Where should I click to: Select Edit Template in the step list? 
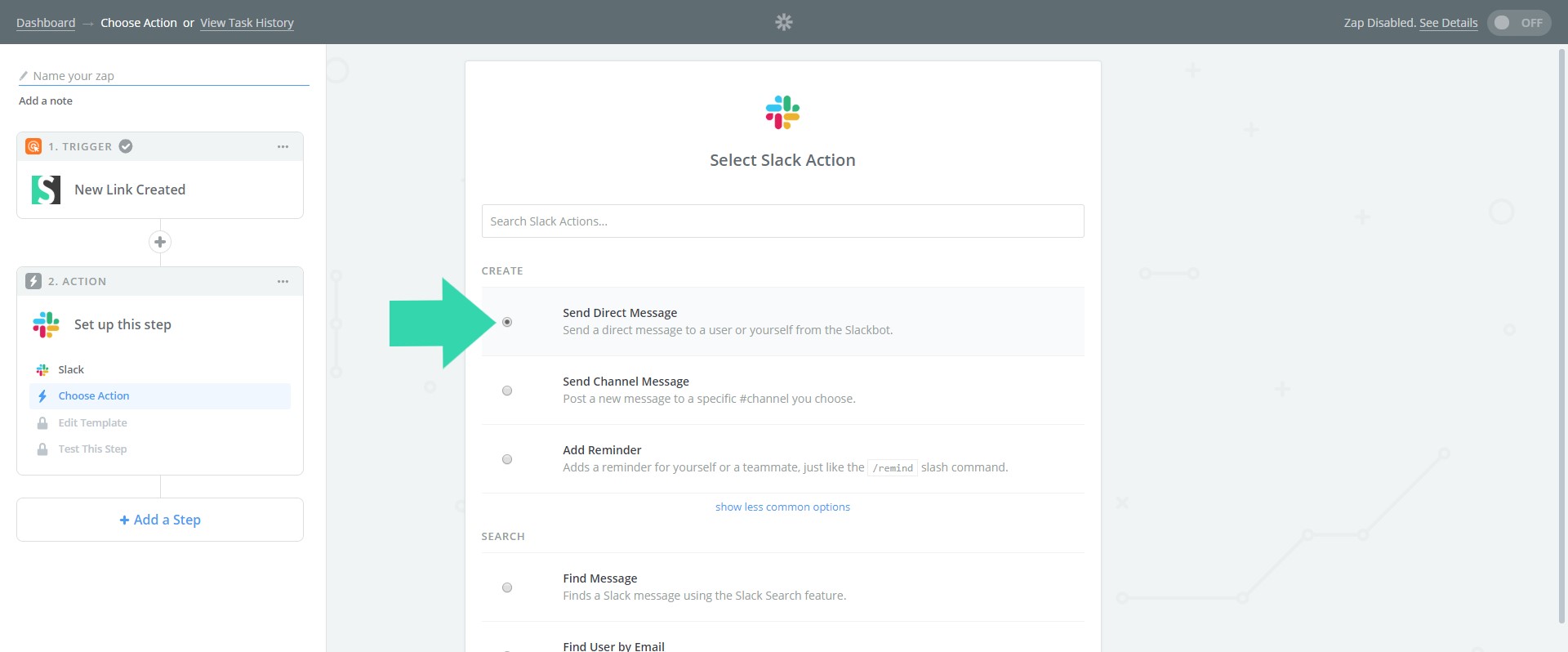pyautogui.click(x=160, y=423)
